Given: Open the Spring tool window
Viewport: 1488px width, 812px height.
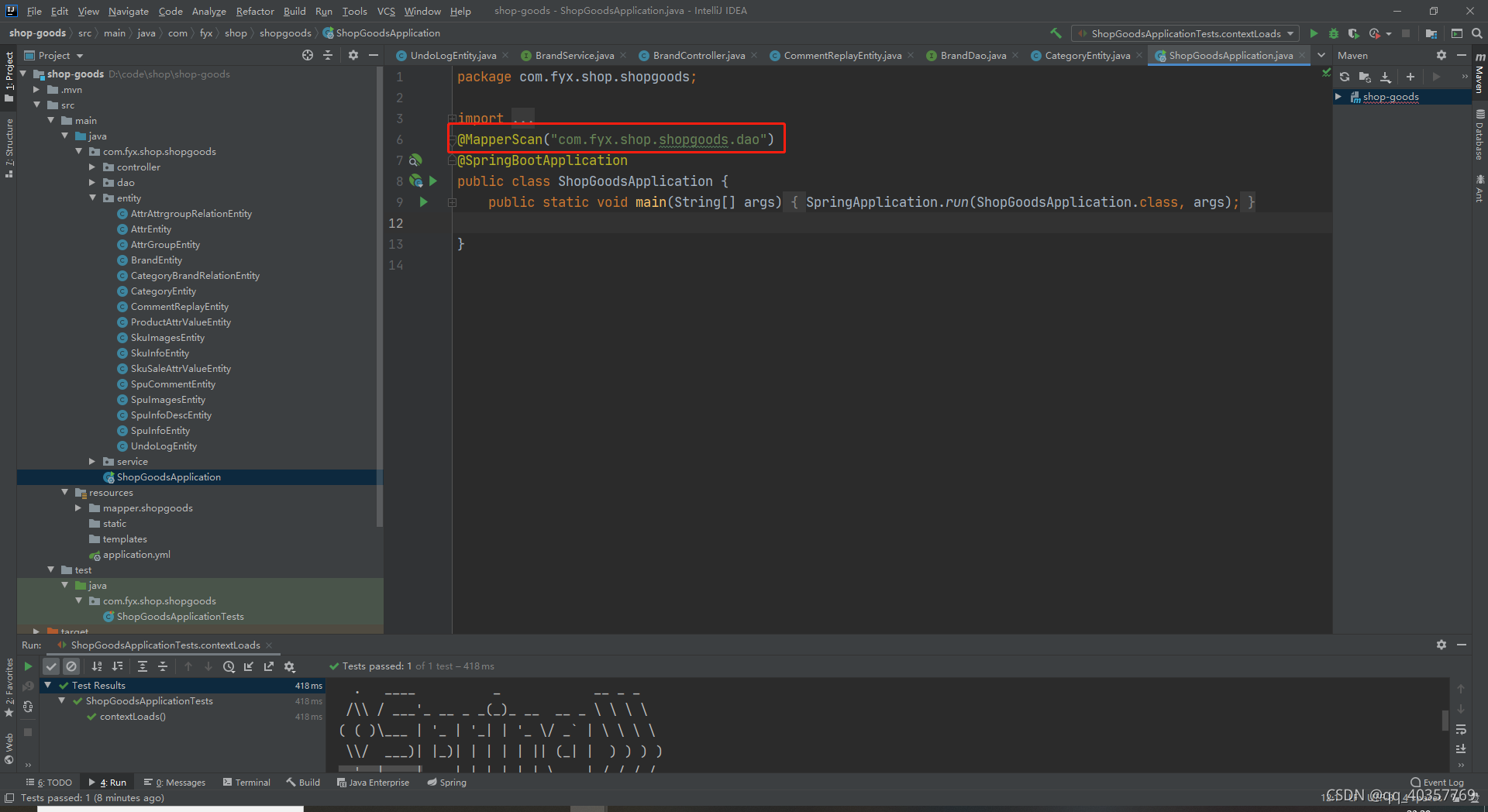Looking at the screenshot, I should 446,783.
